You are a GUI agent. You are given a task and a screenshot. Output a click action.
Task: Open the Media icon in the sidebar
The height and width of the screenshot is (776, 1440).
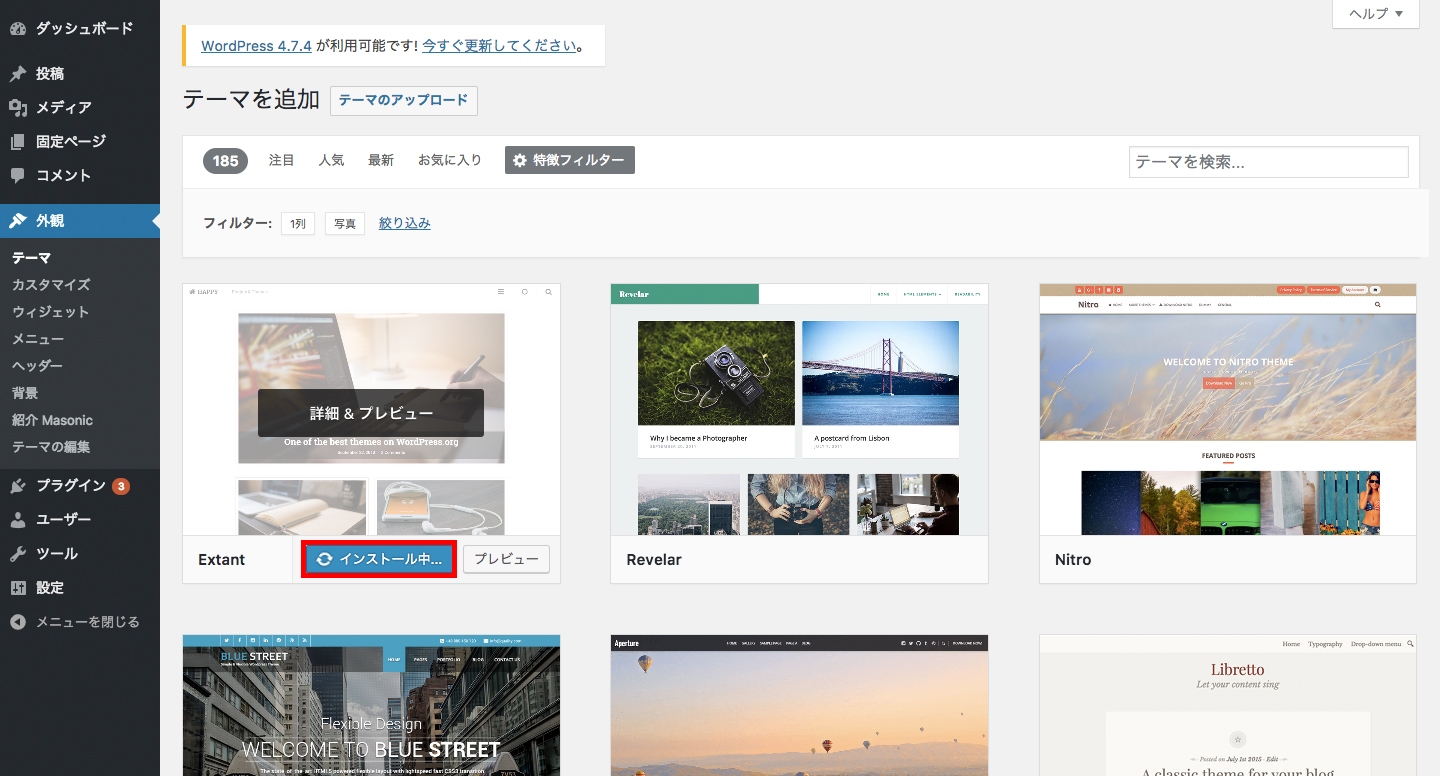coord(18,108)
